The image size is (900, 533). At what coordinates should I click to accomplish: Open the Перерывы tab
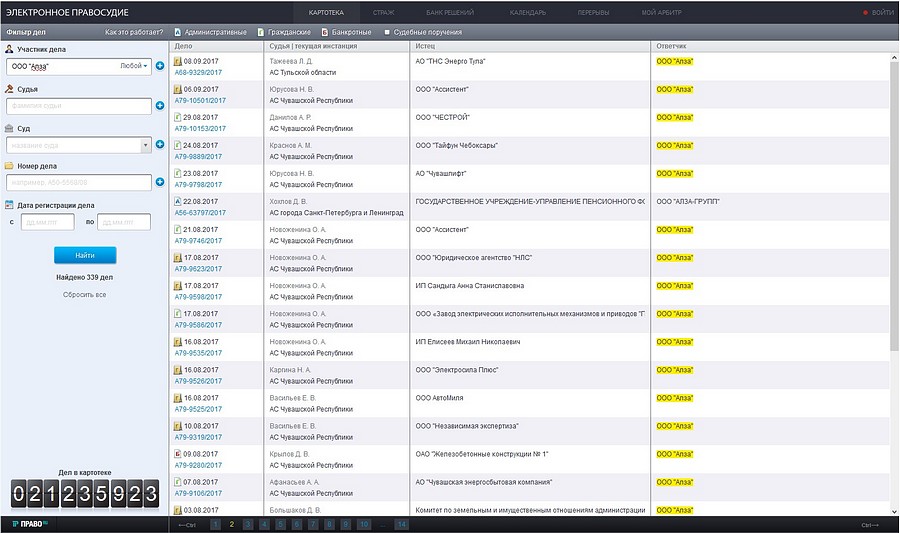[593, 12]
